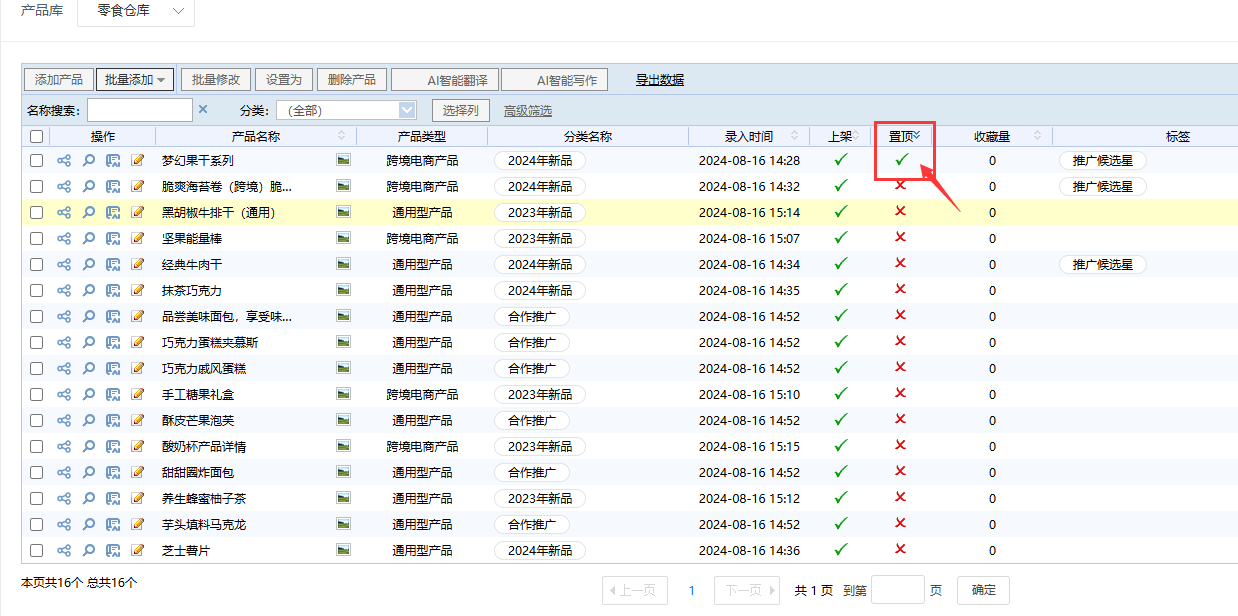The width and height of the screenshot is (1238, 616).
Task: Tick the checkbox for 巧克力戚风蛋糕
Action: point(37,368)
